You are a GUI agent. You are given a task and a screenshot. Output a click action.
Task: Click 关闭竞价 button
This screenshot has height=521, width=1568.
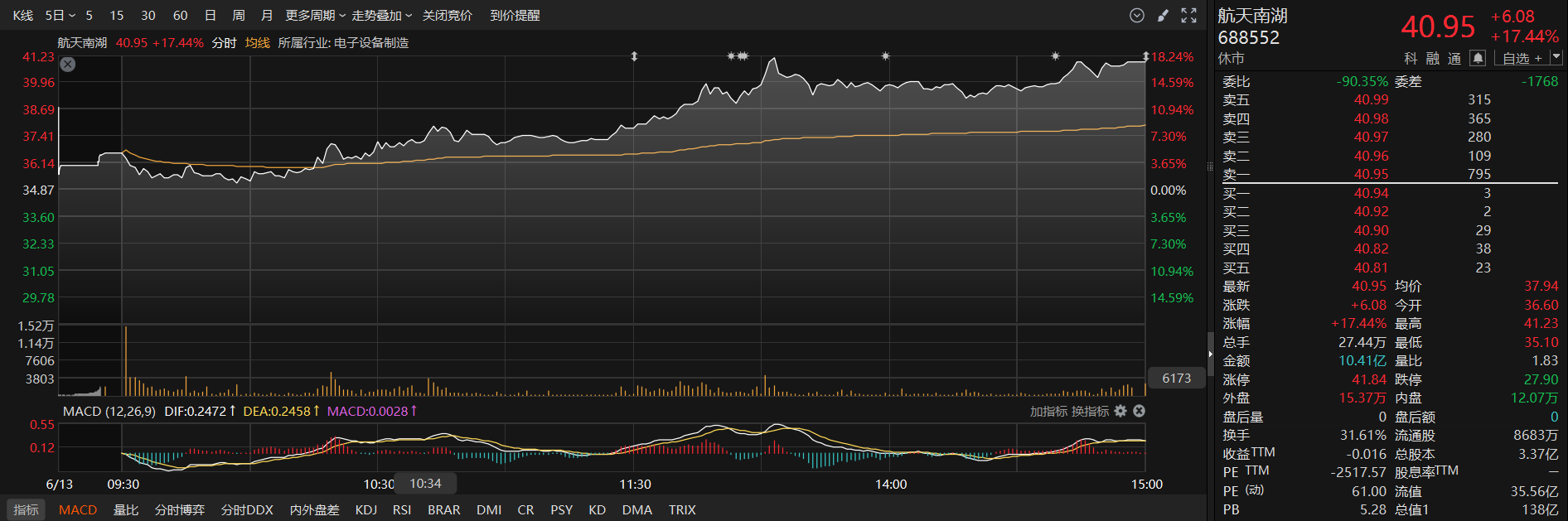448,16
